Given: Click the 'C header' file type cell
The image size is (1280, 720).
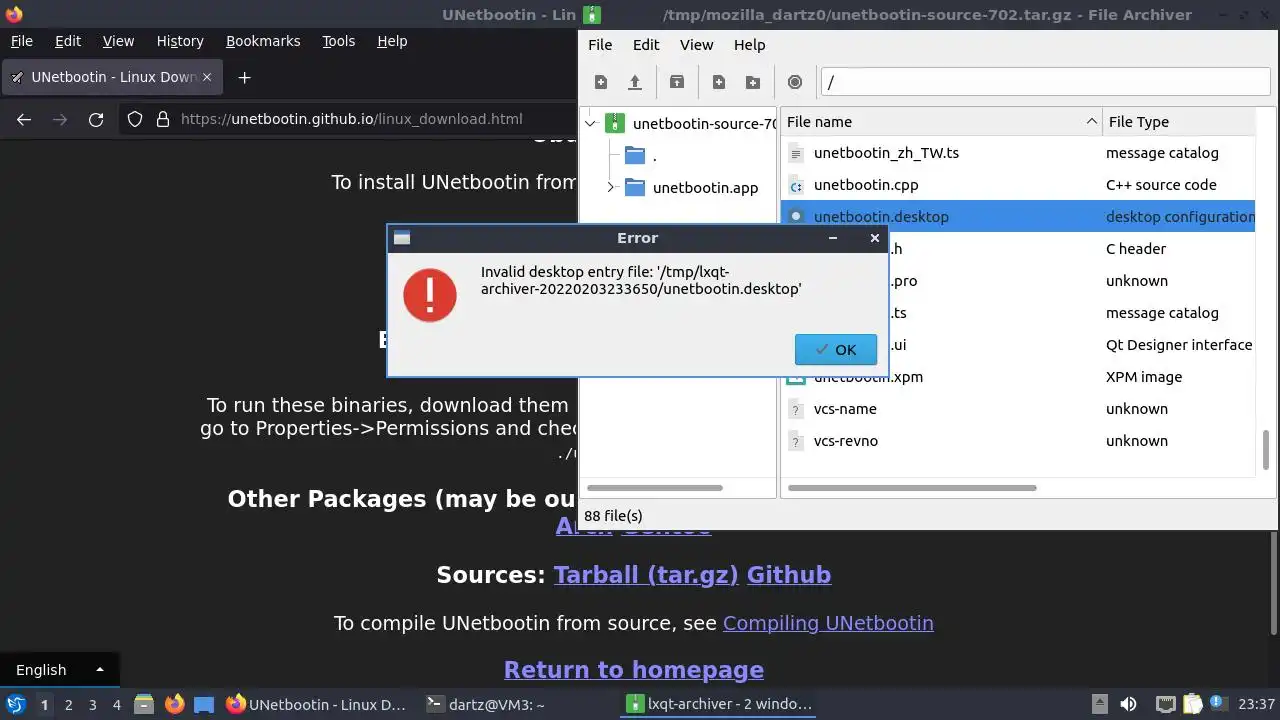Looking at the screenshot, I should [1136, 249].
